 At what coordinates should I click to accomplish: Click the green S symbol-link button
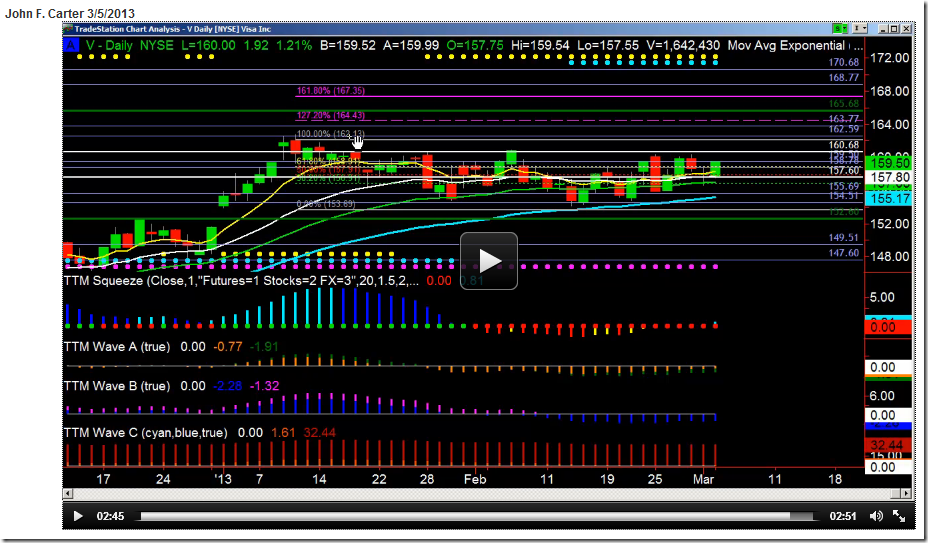(x=838, y=28)
